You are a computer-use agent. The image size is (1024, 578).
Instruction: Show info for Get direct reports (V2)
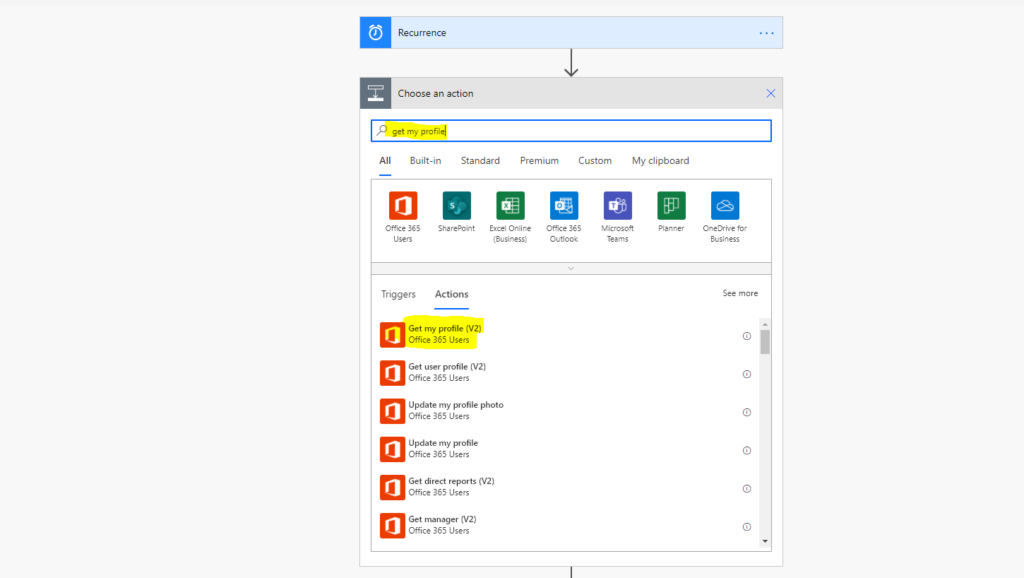click(x=746, y=489)
